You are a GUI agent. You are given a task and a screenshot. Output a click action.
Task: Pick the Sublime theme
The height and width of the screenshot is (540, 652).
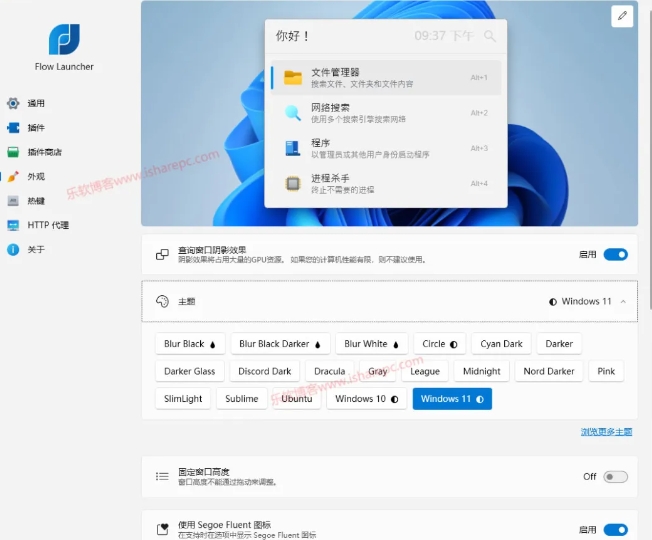(x=242, y=399)
